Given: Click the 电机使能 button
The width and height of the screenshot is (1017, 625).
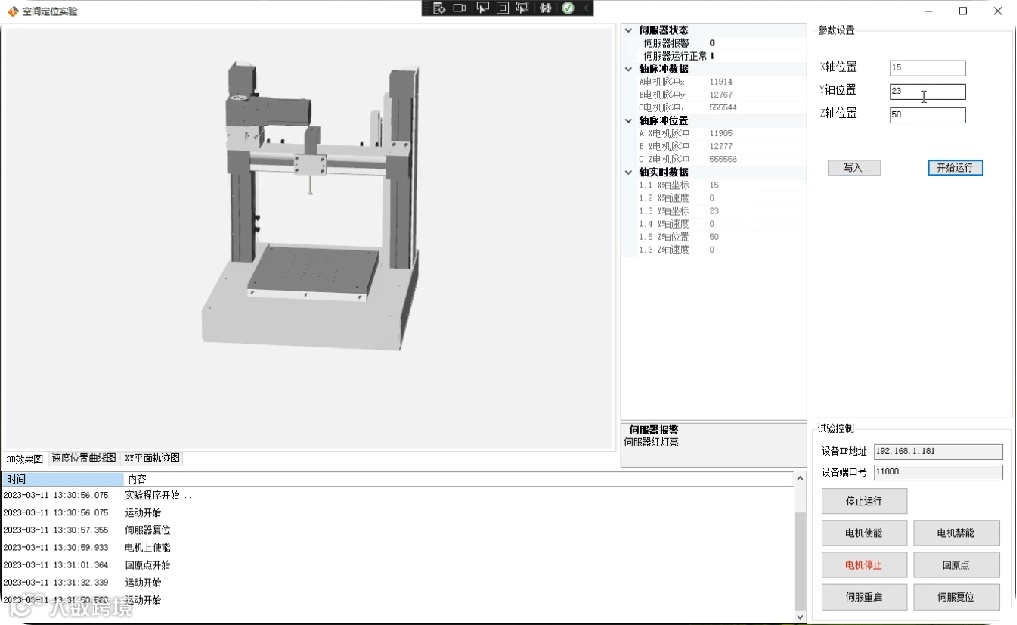Looking at the screenshot, I should 864,533.
